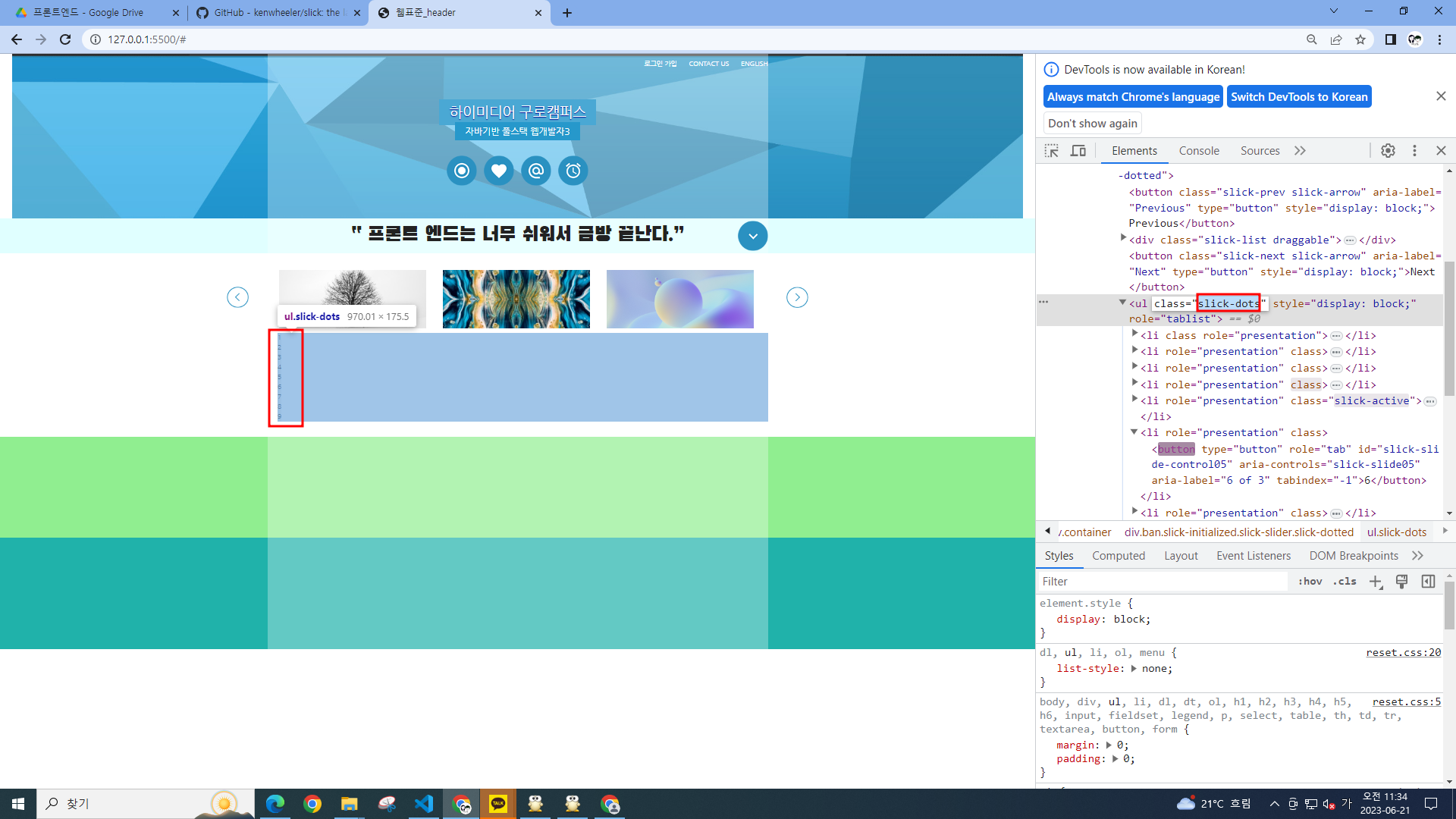Toggle the device toolbar icon
1456x819 pixels.
[x=1078, y=151]
